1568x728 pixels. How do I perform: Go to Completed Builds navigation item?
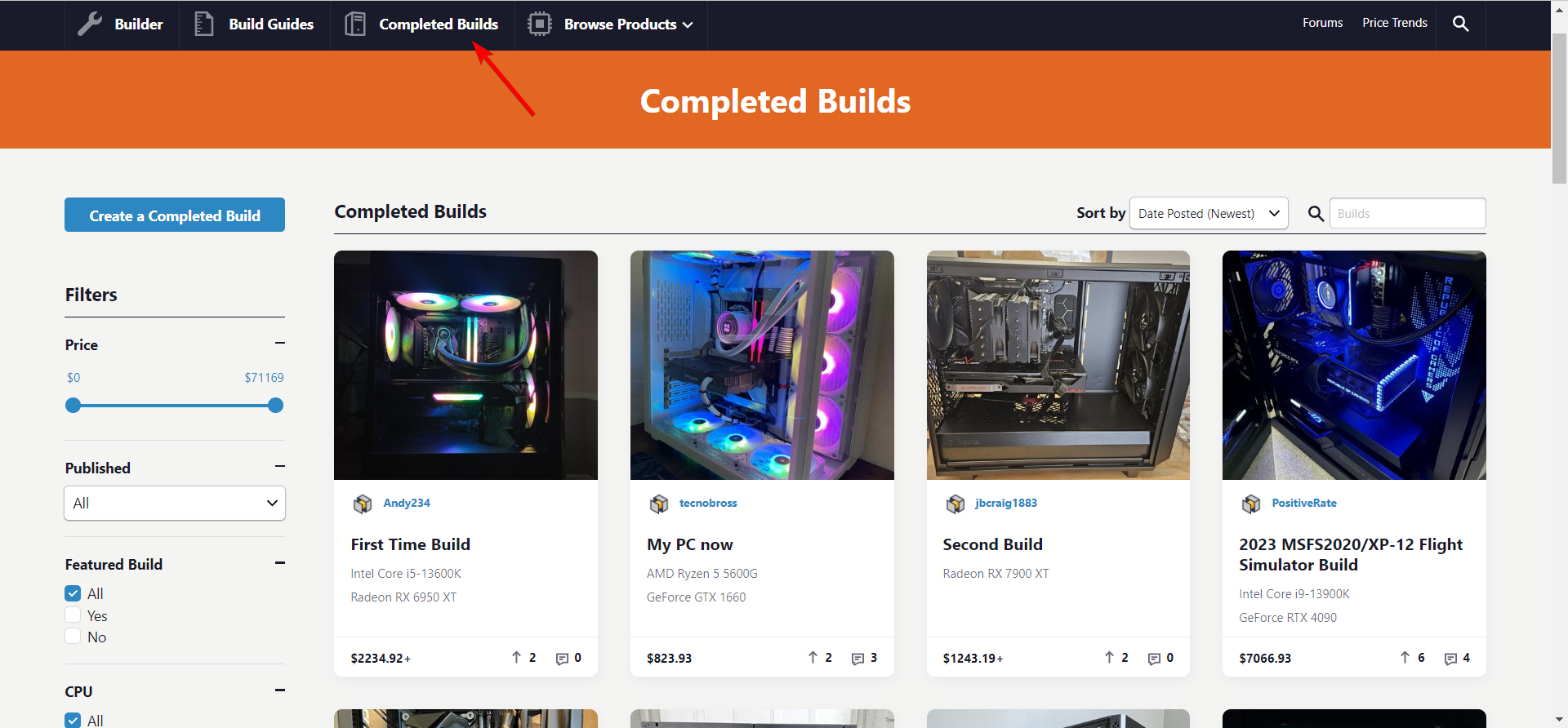pyautogui.click(x=422, y=24)
